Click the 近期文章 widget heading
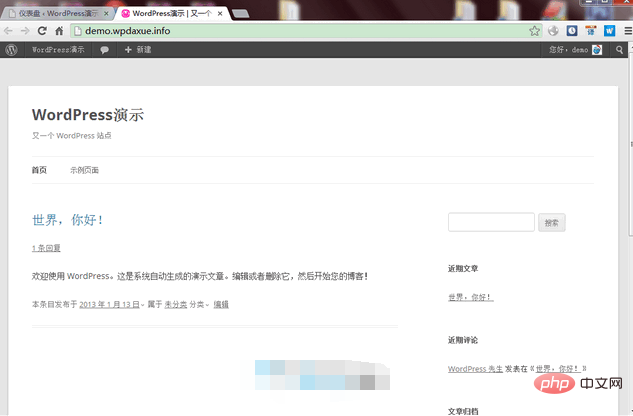 pyautogui.click(x=463, y=269)
